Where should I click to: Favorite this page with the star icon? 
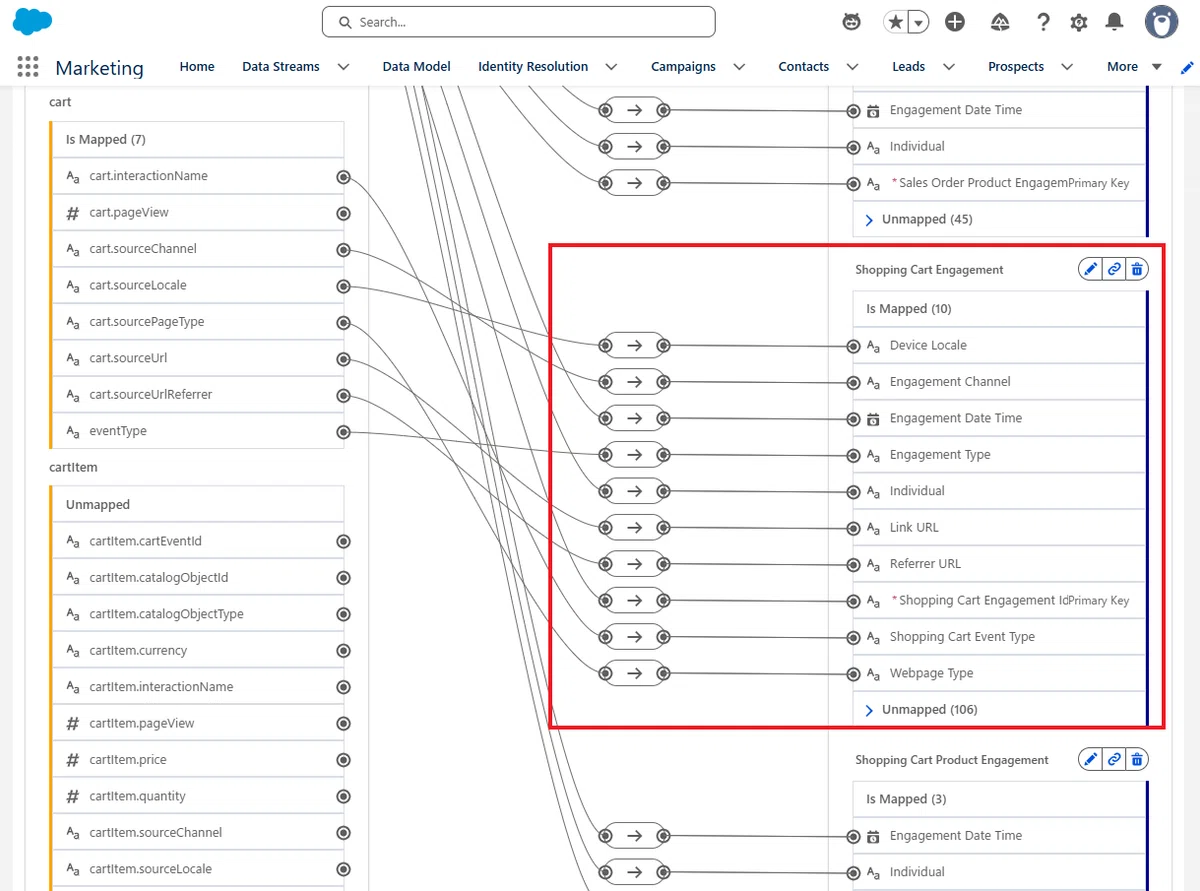coord(895,22)
